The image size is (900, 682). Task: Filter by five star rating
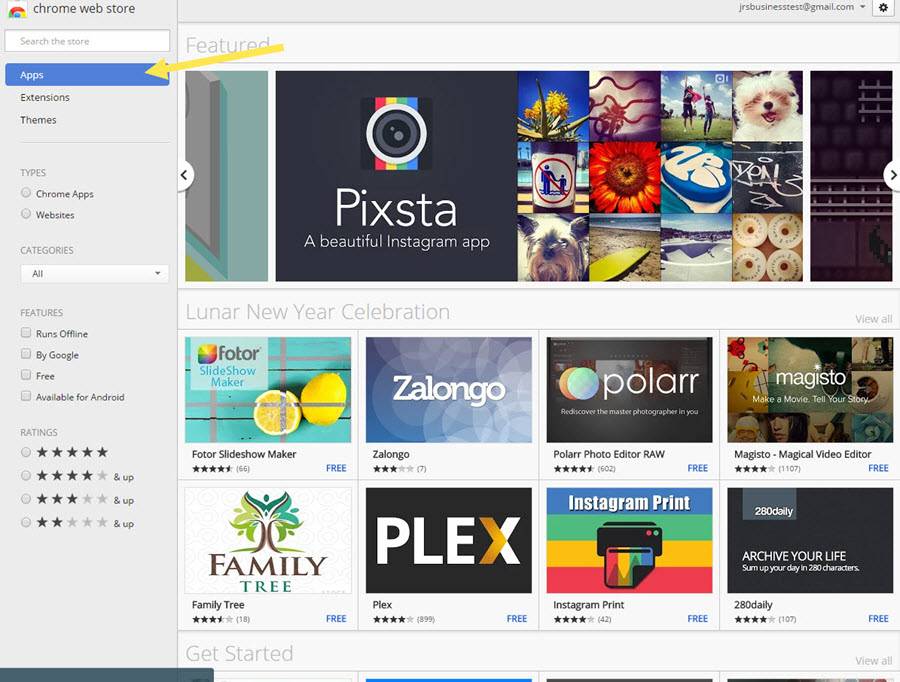point(26,453)
